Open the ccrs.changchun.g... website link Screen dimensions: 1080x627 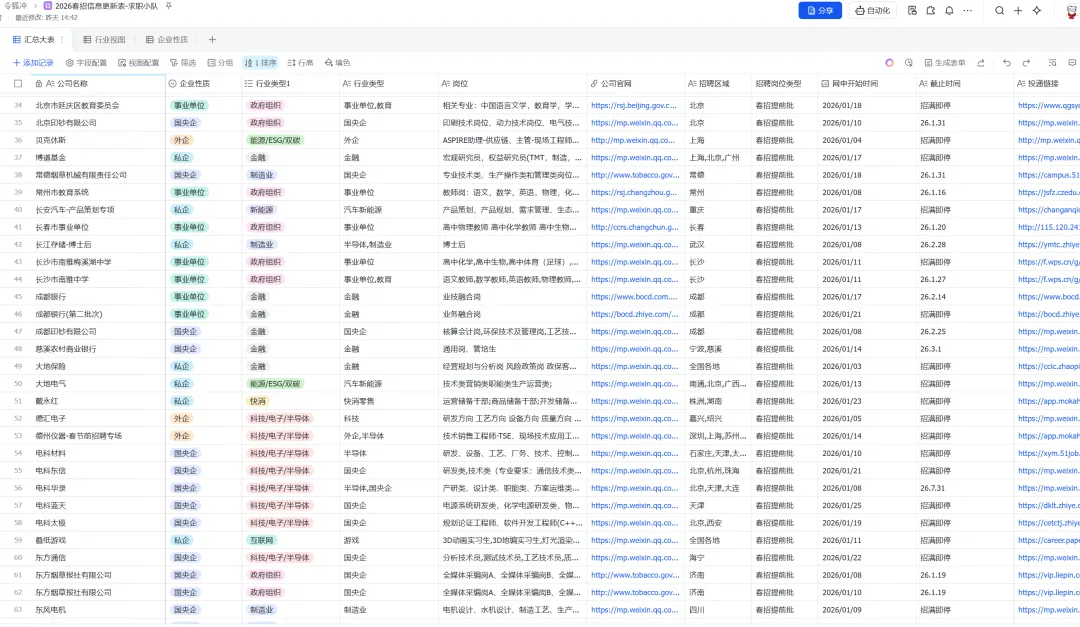(x=634, y=227)
